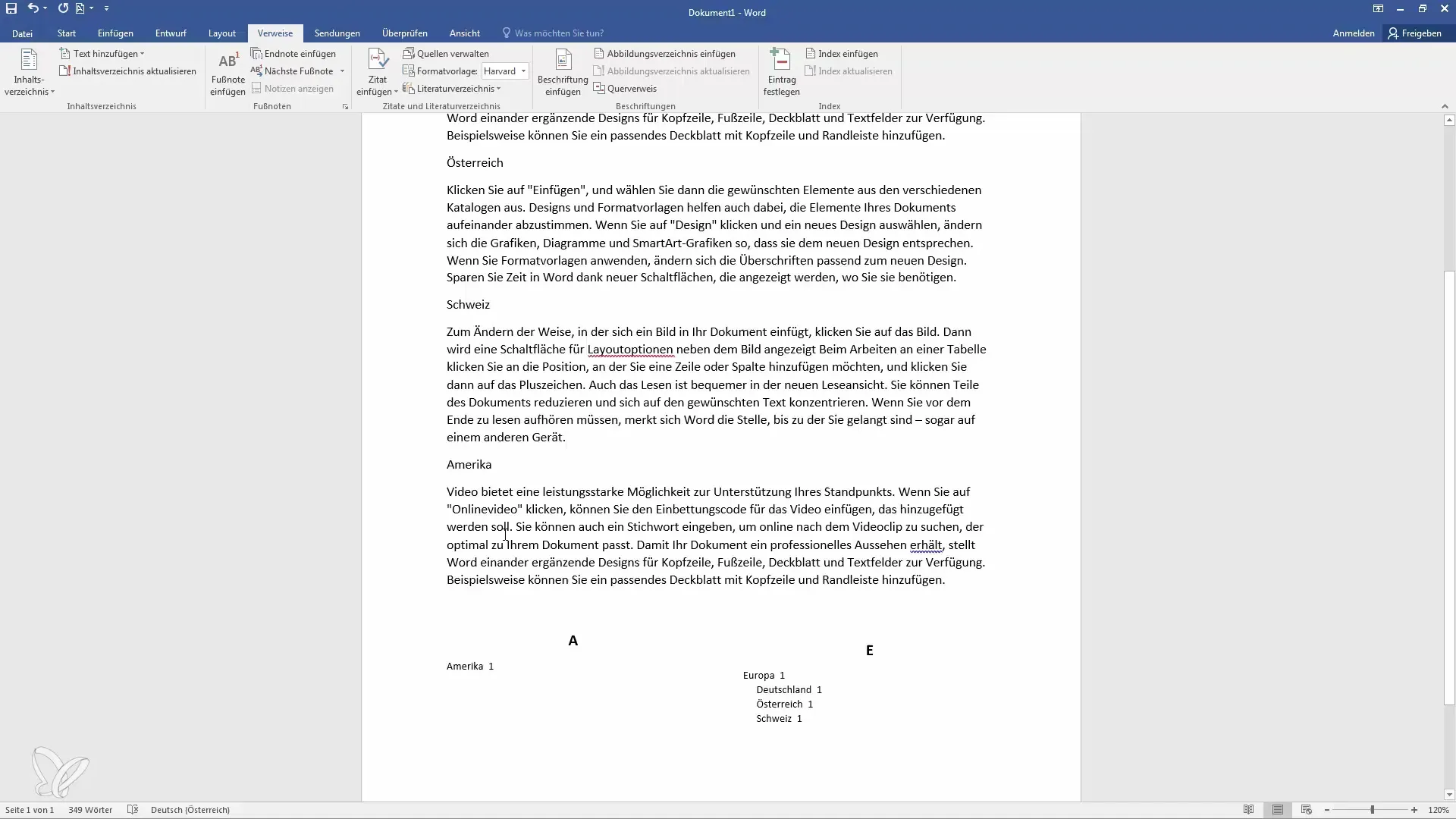The height and width of the screenshot is (819, 1456).
Task: Click zoom out minus icon
Action: point(1326,810)
